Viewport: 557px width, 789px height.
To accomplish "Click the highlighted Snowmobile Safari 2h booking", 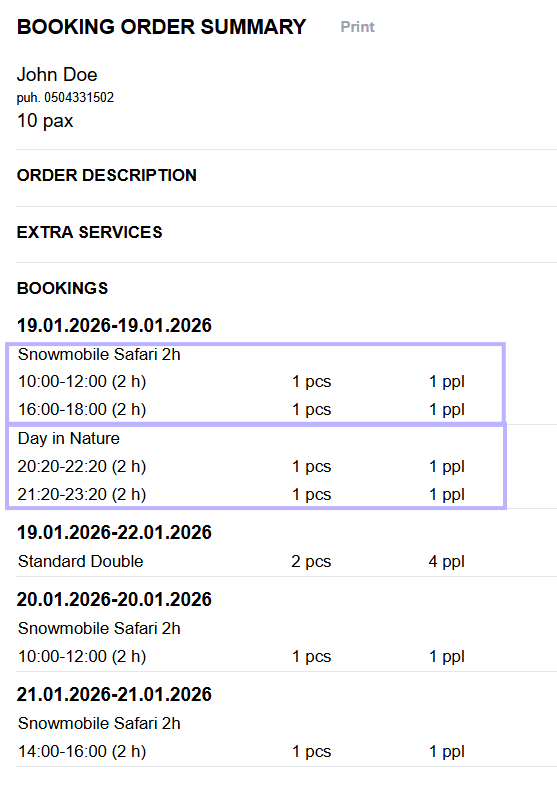I will click(x=256, y=383).
